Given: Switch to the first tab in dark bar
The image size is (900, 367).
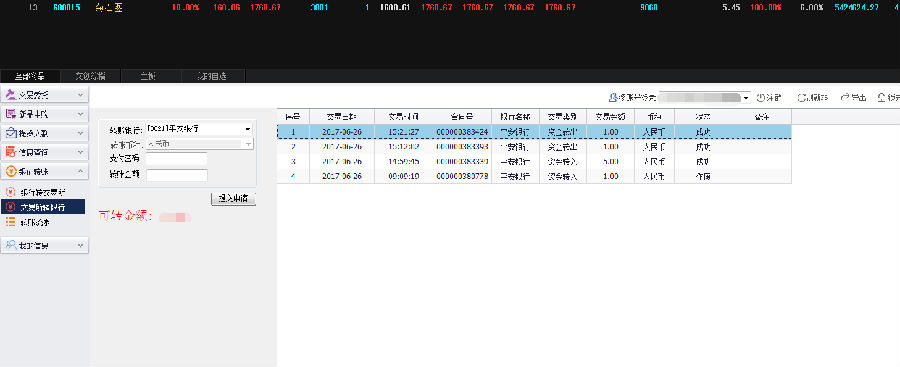Looking at the screenshot, I should (x=29, y=76).
